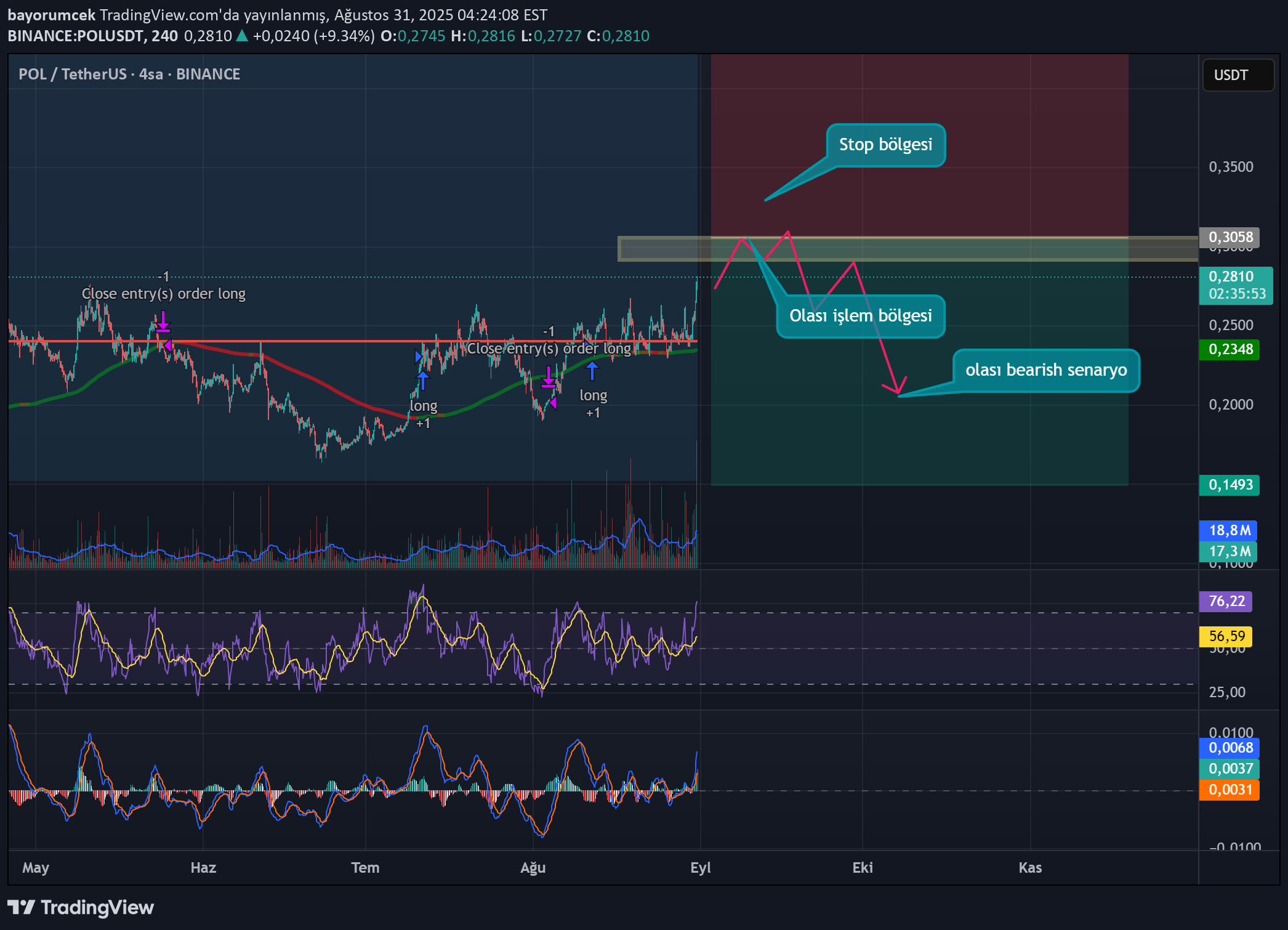Click the 76,22 RSI value label
Image resolution: width=1288 pixels, height=930 pixels.
[x=1226, y=601]
